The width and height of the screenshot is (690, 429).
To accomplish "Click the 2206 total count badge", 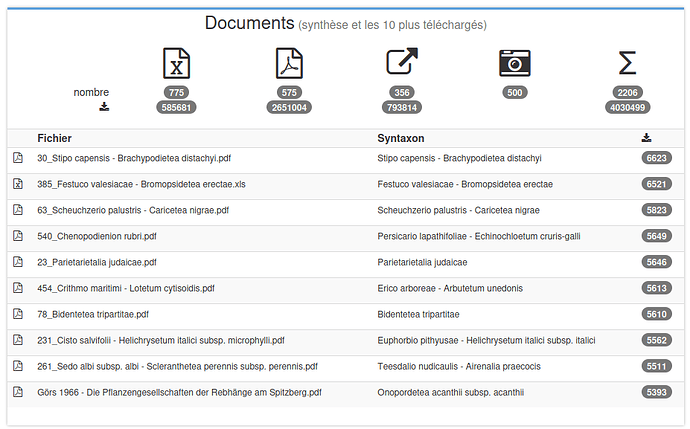I will click(x=627, y=92).
